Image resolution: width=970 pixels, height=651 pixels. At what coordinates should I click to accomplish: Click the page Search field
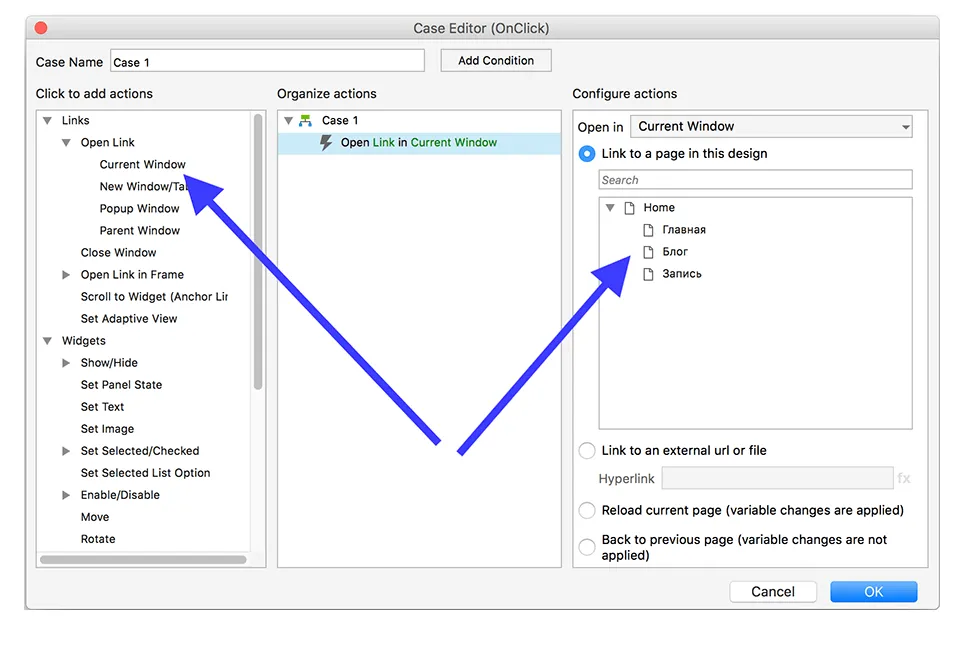tap(755, 180)
